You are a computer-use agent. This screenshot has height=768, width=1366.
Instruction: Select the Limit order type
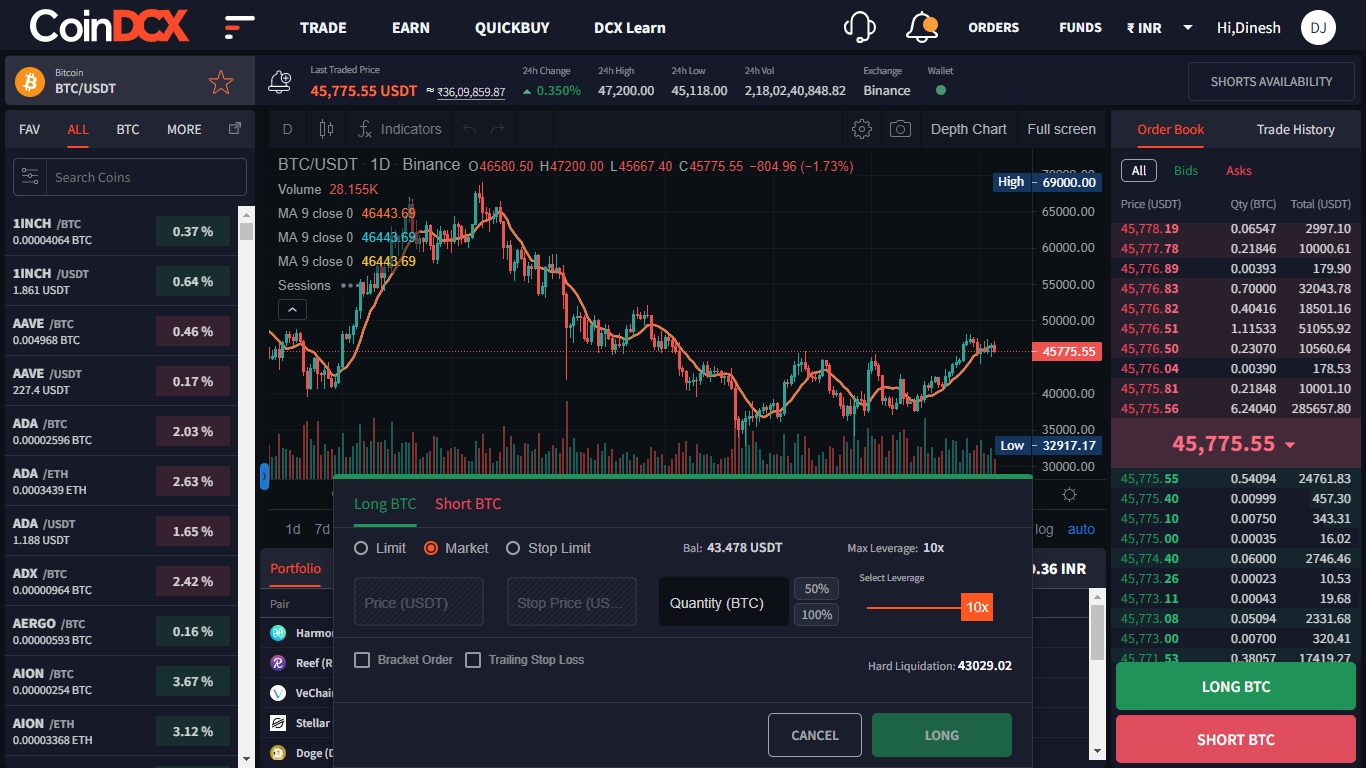(x=380, y=548)
